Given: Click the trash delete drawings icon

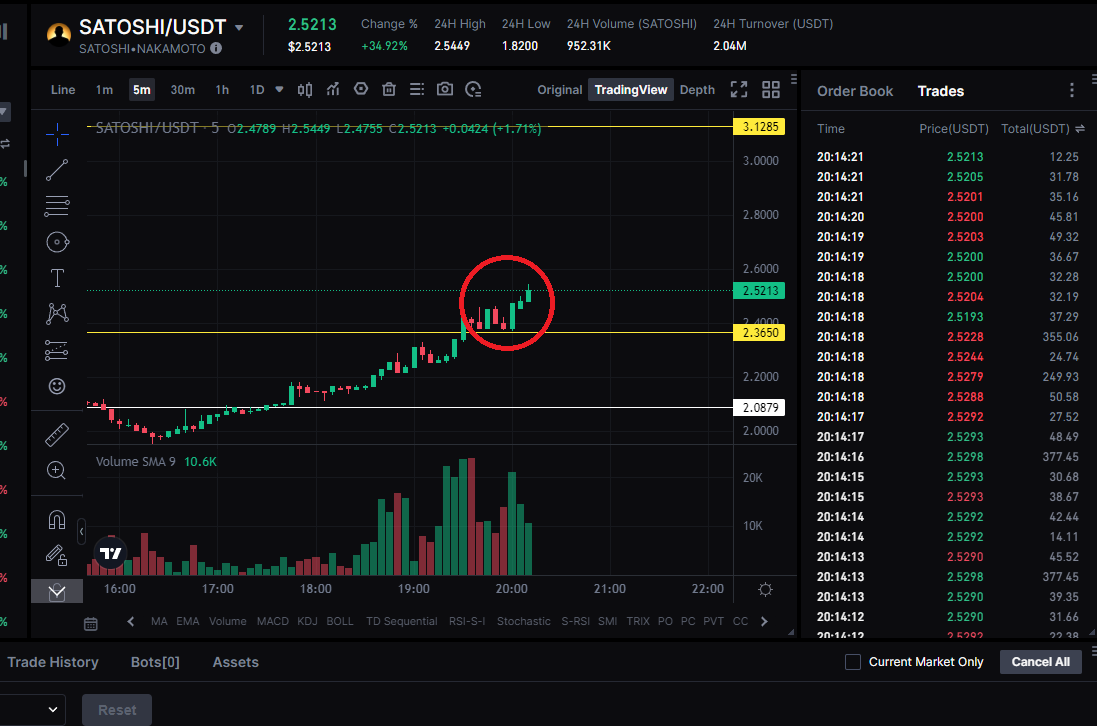Looking at the screenshot, I should click(x=389, y=90).
